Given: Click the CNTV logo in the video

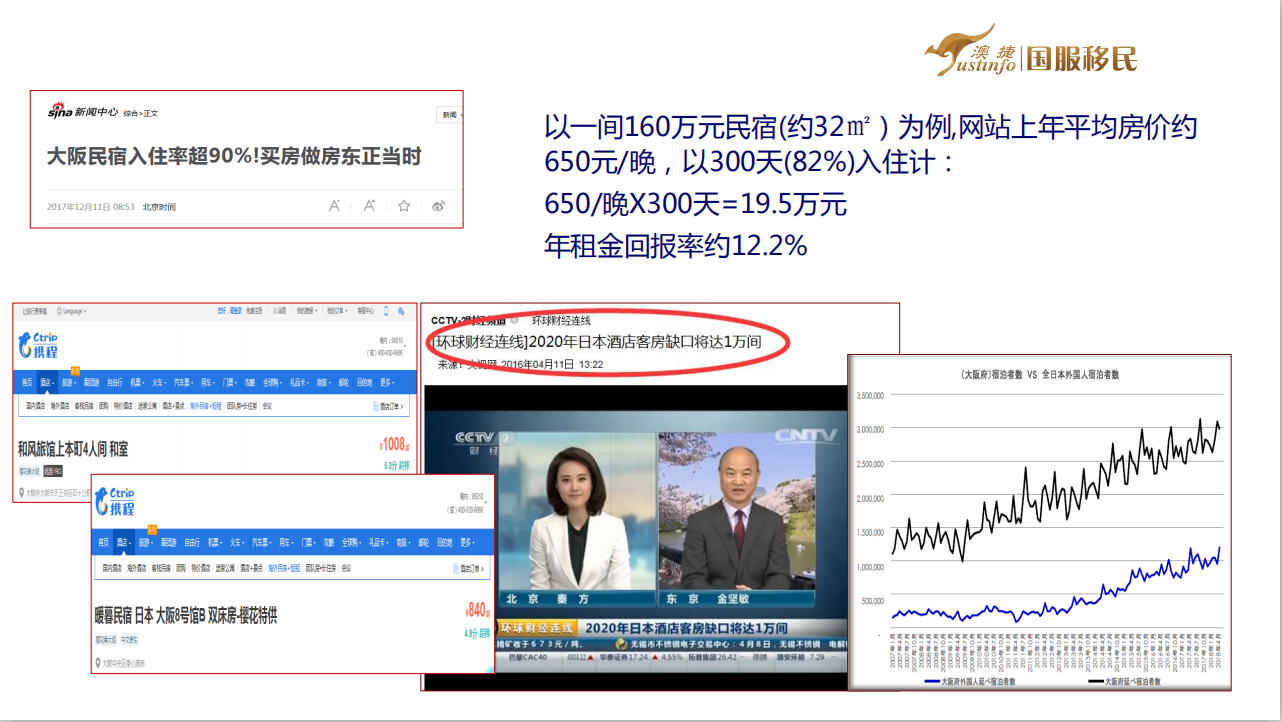Looking at the screenshot, I should pos(806,435).
